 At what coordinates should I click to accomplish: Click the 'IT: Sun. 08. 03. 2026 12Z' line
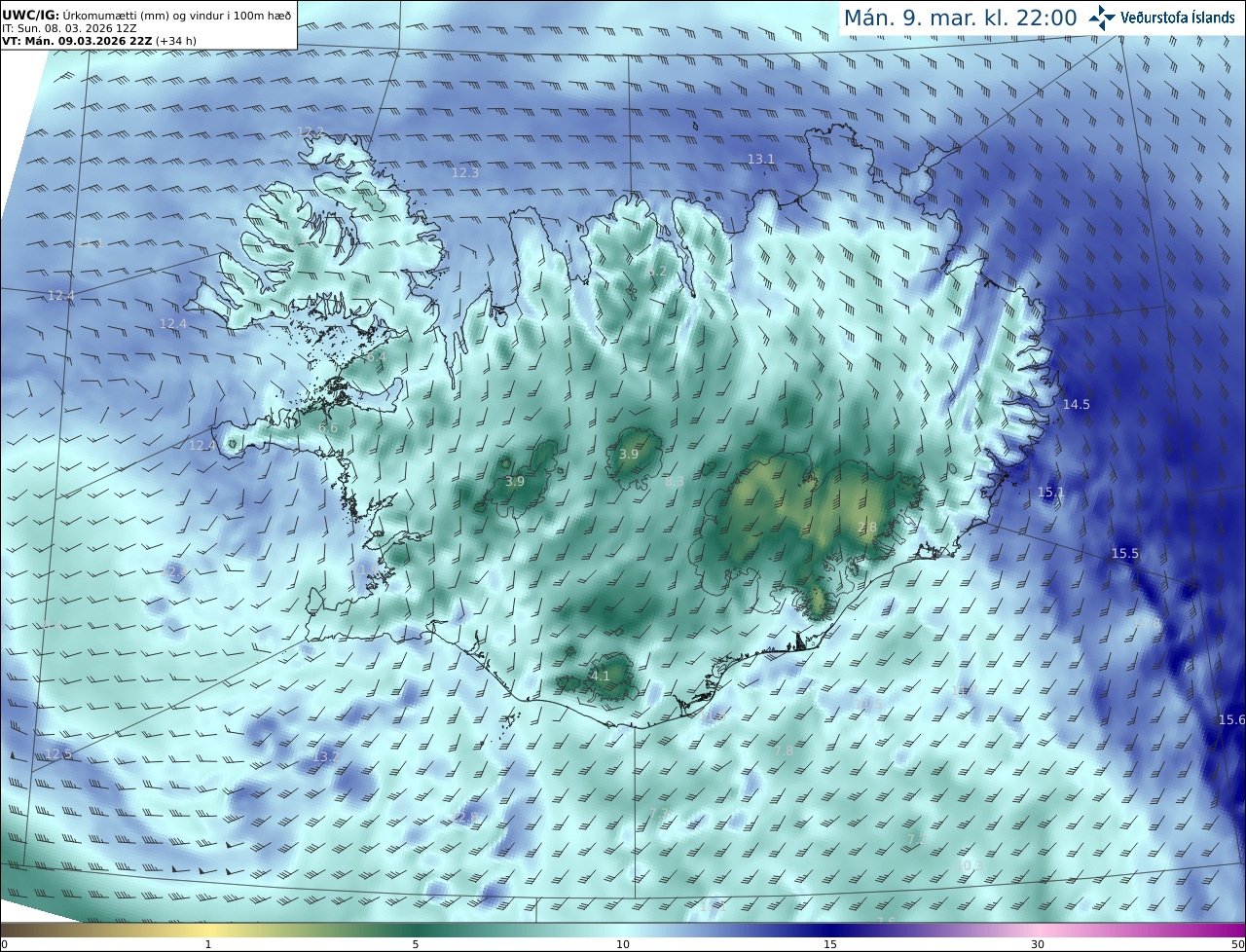(69, 29)
